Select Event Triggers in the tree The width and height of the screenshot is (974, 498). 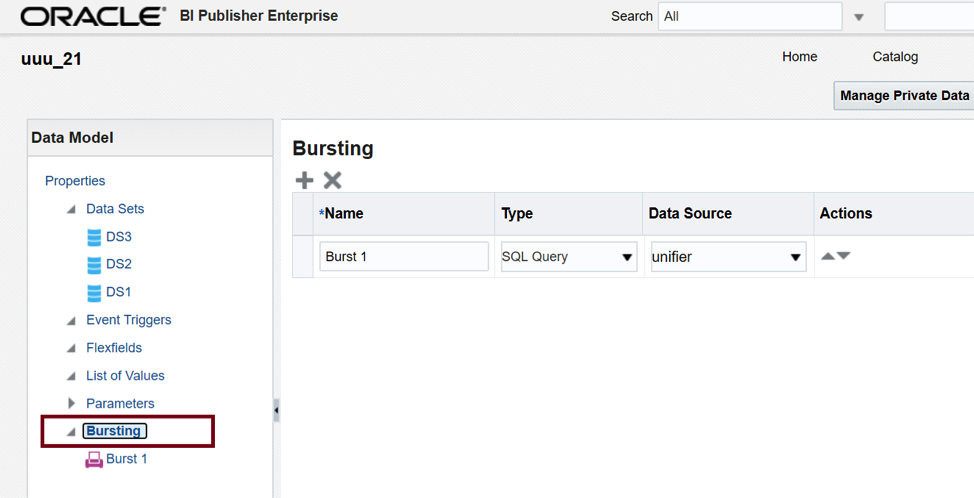[x=129, y=320]
